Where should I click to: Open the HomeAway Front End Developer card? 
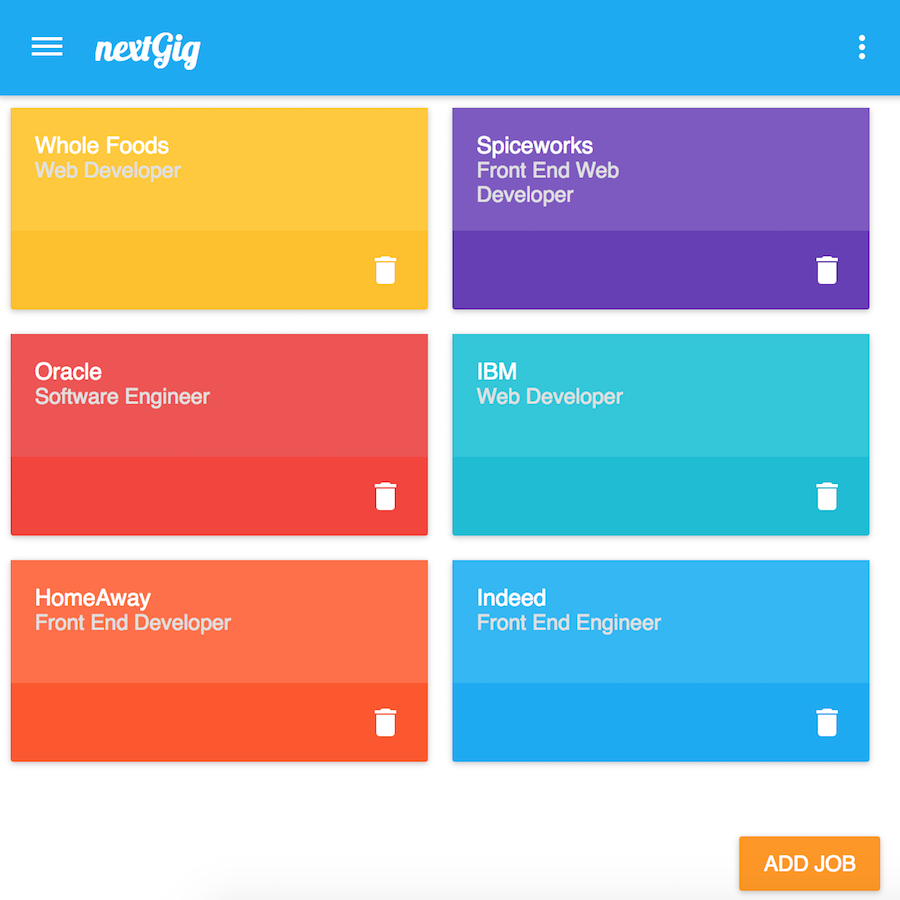[219, 661]
